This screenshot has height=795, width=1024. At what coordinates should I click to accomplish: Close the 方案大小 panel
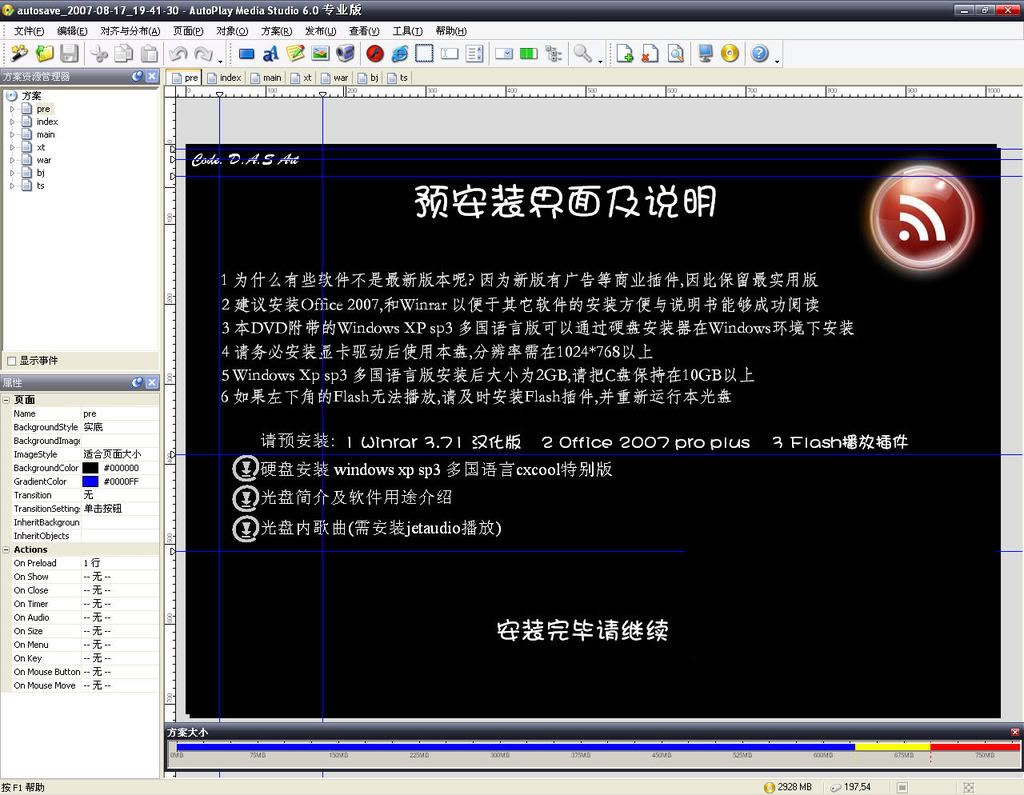click(x=1015, y=732)
